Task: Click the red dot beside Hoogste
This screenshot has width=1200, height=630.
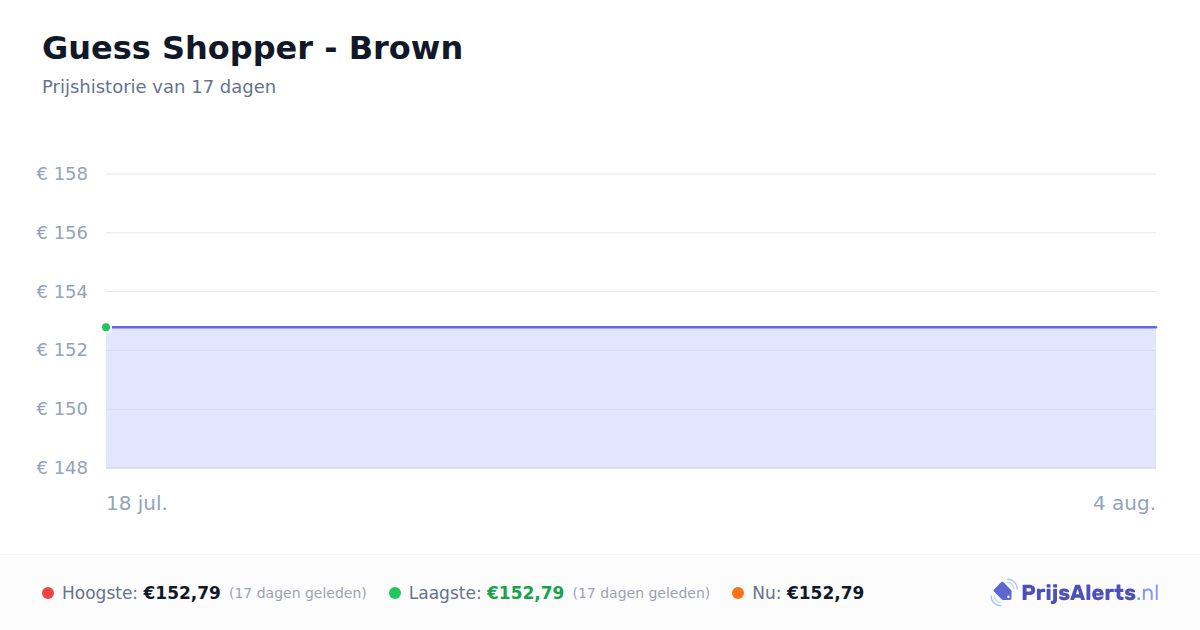Action: coord(48,593)
